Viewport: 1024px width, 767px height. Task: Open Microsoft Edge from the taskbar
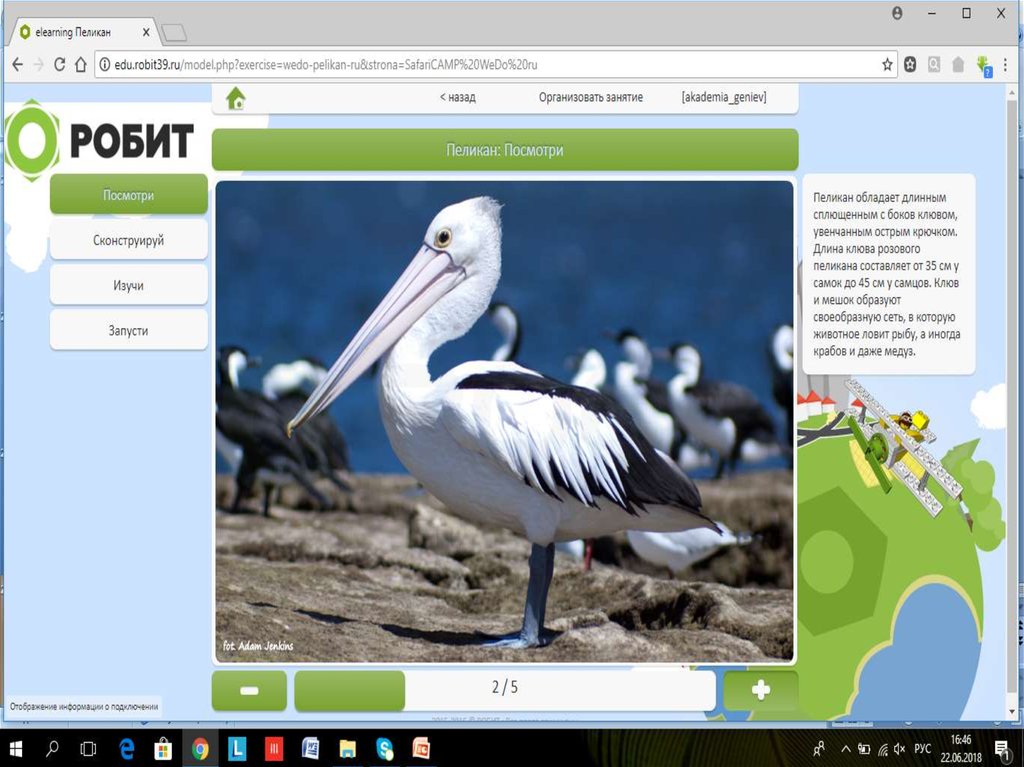[x=127, y=748]
